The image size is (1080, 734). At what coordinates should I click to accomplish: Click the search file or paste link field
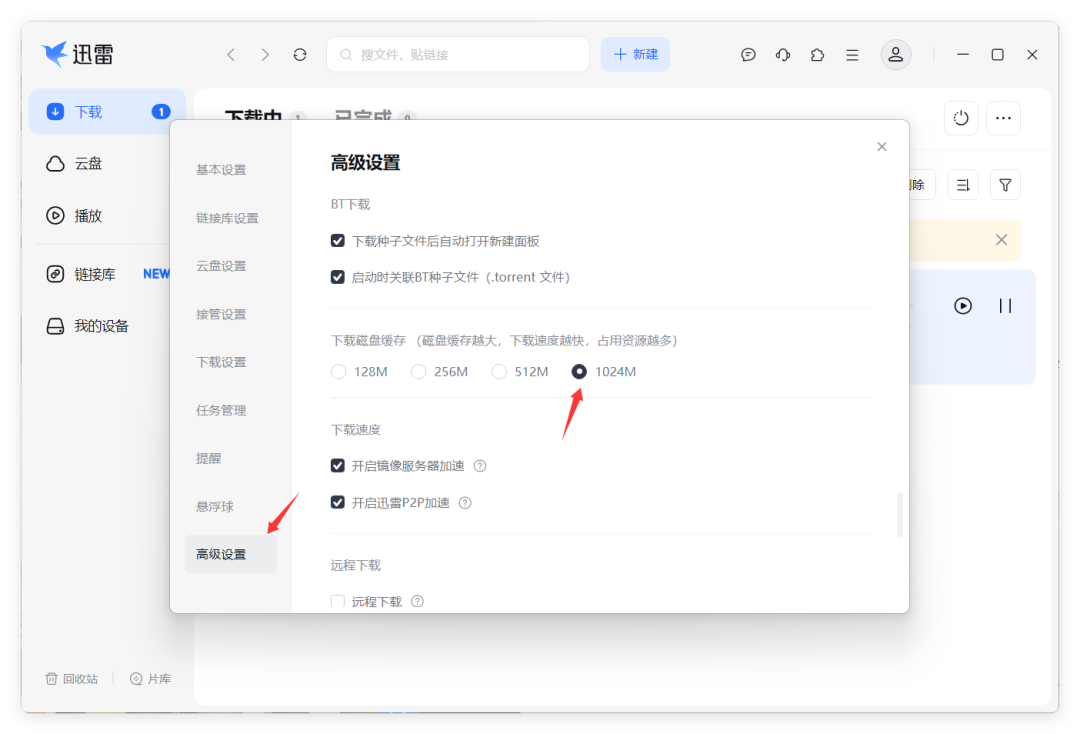click(x=457, y=54)
